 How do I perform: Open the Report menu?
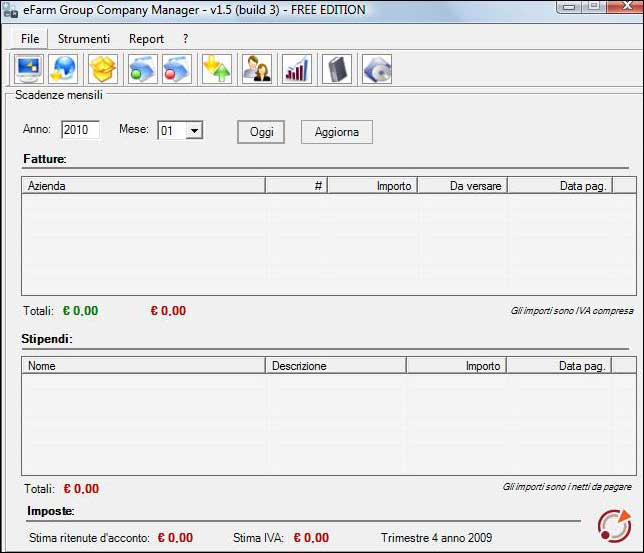[146, 39]
